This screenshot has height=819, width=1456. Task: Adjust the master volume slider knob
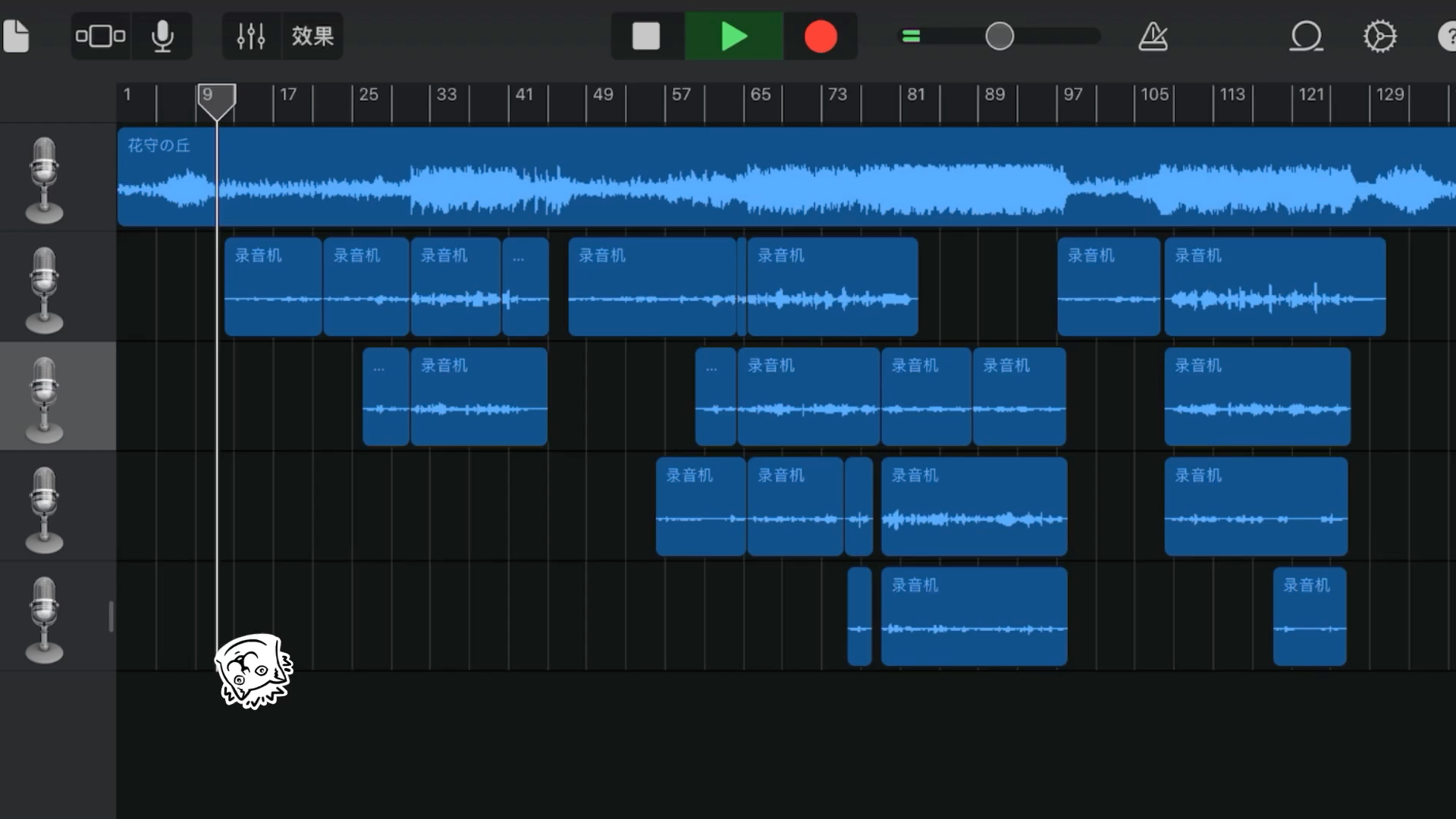(999, 36)
